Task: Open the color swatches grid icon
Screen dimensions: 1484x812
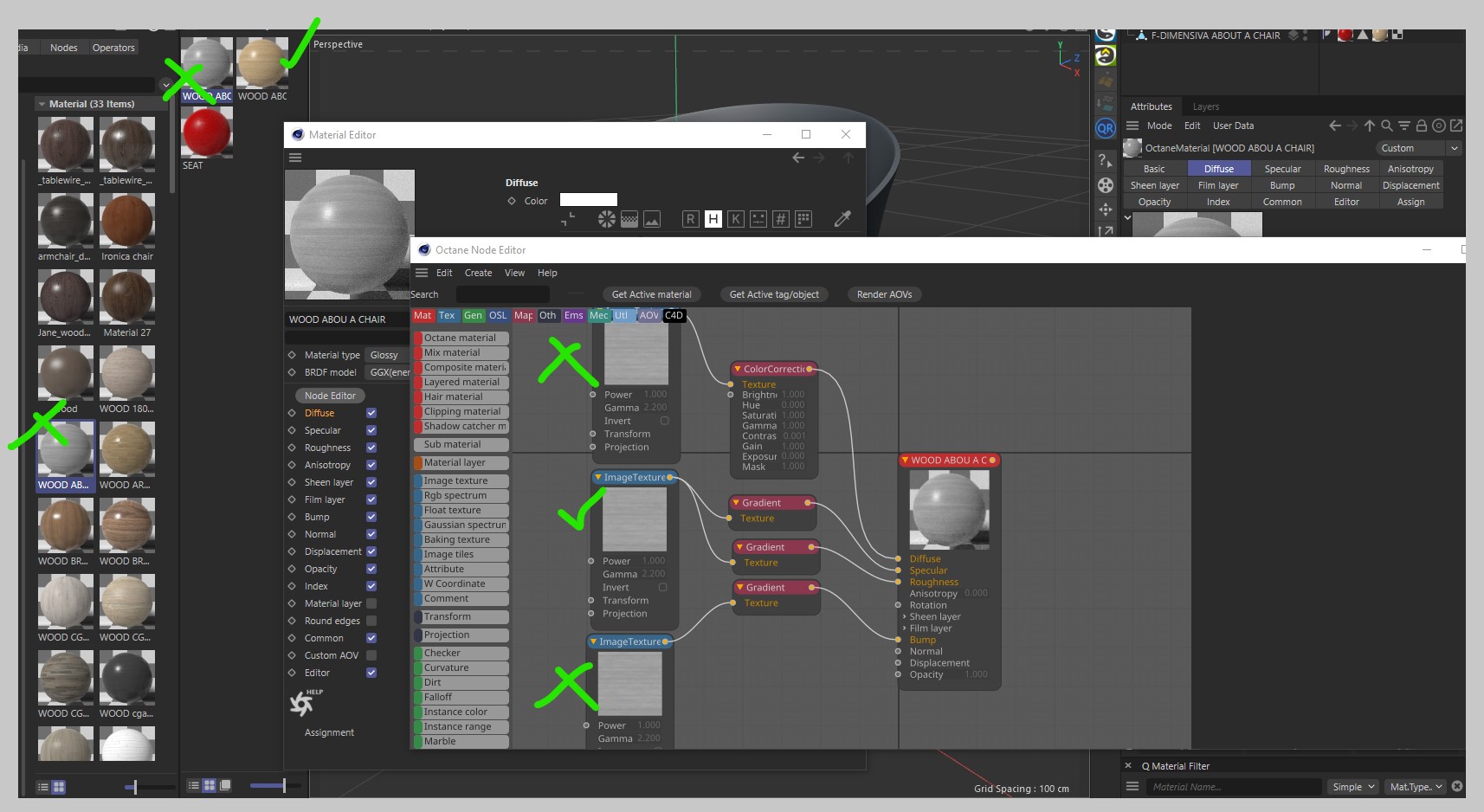Action: tap(803, 219)
